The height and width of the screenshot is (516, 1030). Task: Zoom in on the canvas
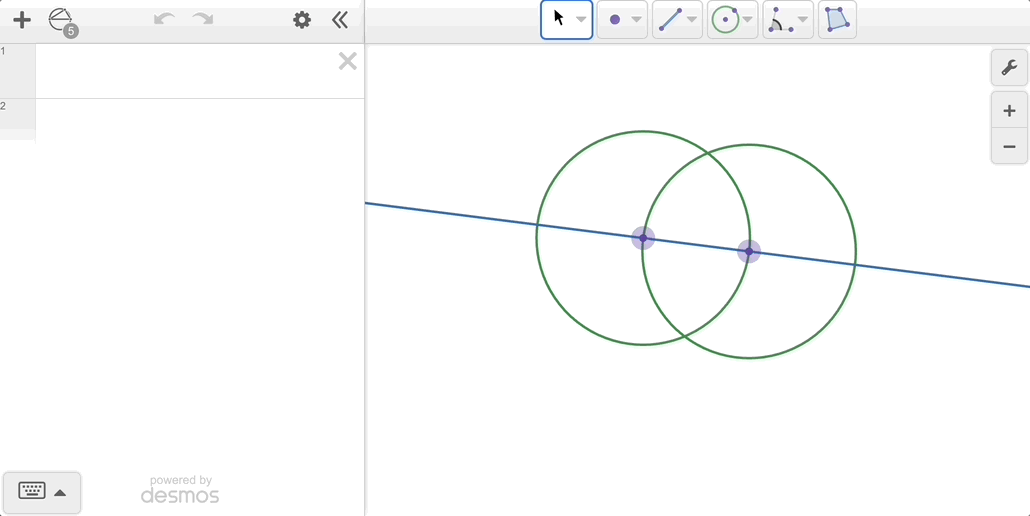(x=1009, y=111)
